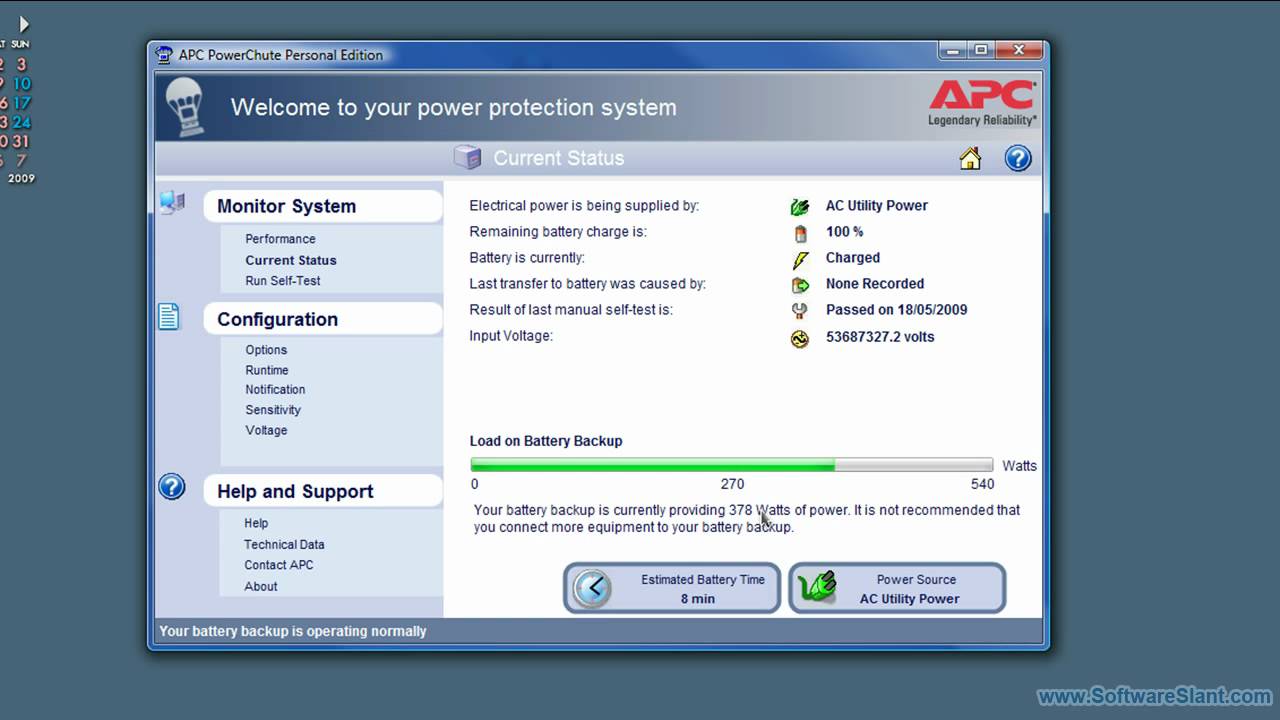Image resolution: width=1280 pixels, height=720 pixels.
Task: Click the Input Voltage sine wave icon
Action: click(x=800, y=339)
